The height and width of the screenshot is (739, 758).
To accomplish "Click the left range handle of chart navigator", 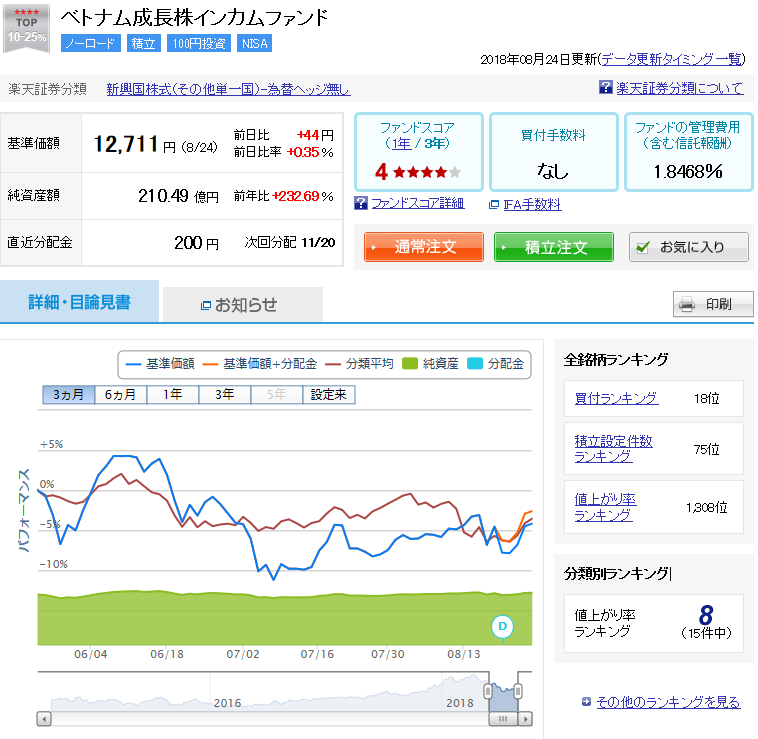I will (488, 691).
